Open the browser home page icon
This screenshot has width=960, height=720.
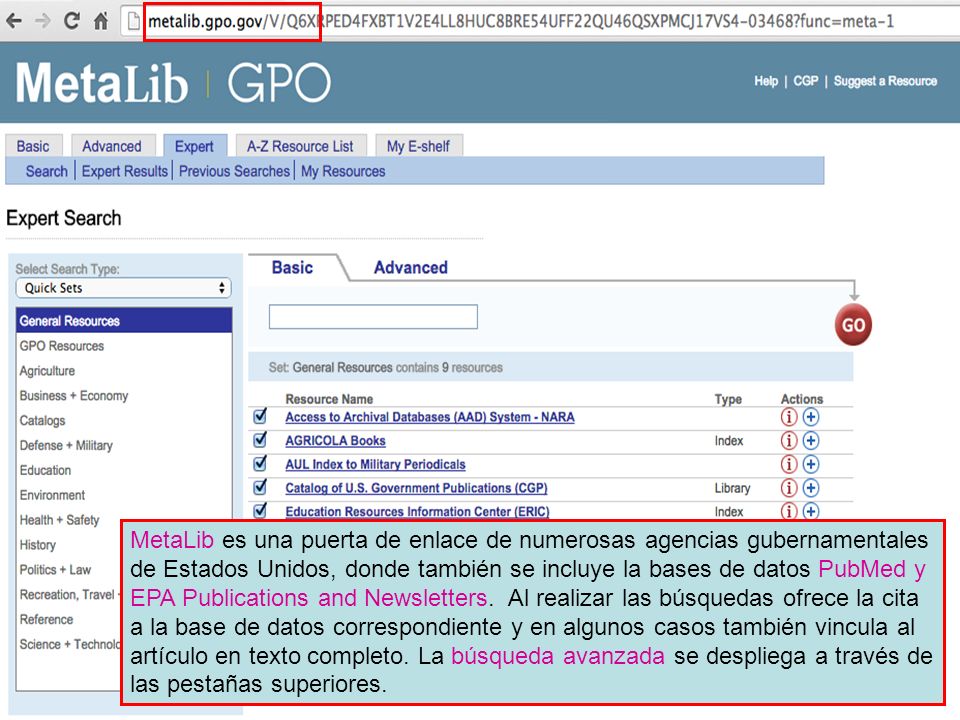(x=101, y=21)
